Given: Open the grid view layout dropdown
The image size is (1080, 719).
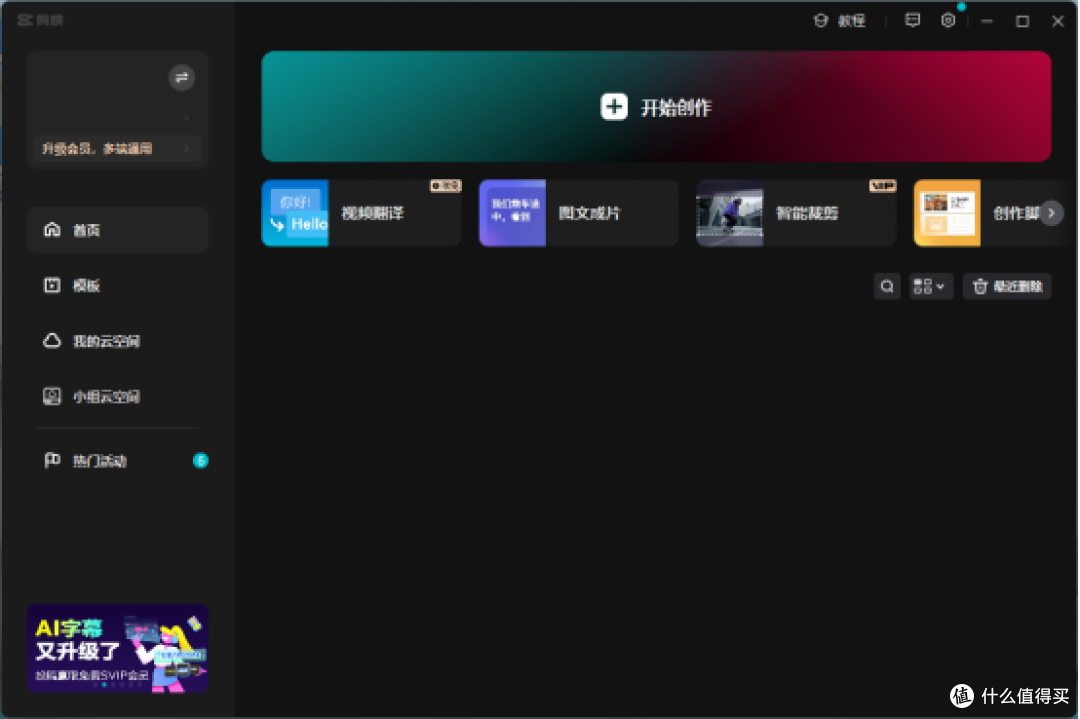Looking at the screenshot, I should pyautogui.click(x=929, y=286).
